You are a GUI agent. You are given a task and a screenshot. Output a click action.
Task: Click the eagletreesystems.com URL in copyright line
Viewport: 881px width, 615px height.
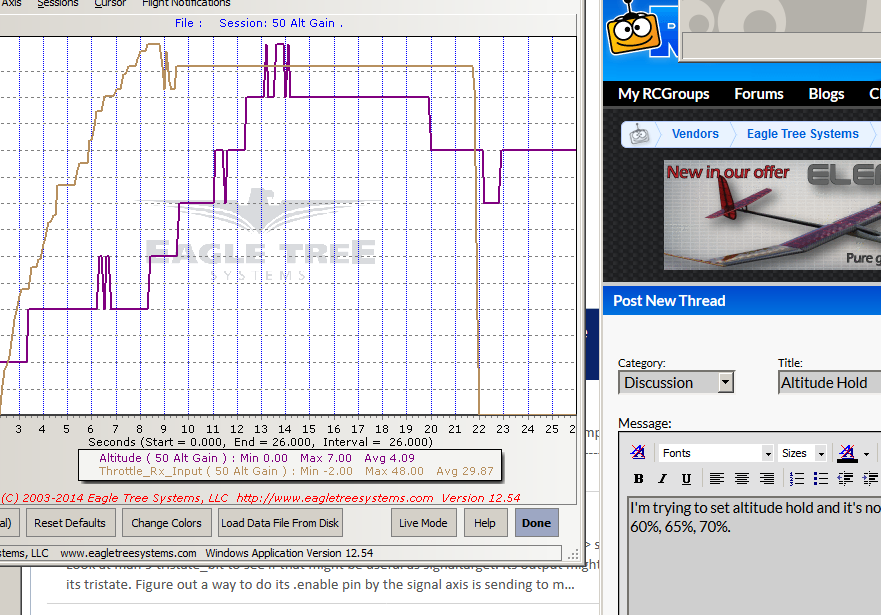pyautogui.click(x=335, y=498)
